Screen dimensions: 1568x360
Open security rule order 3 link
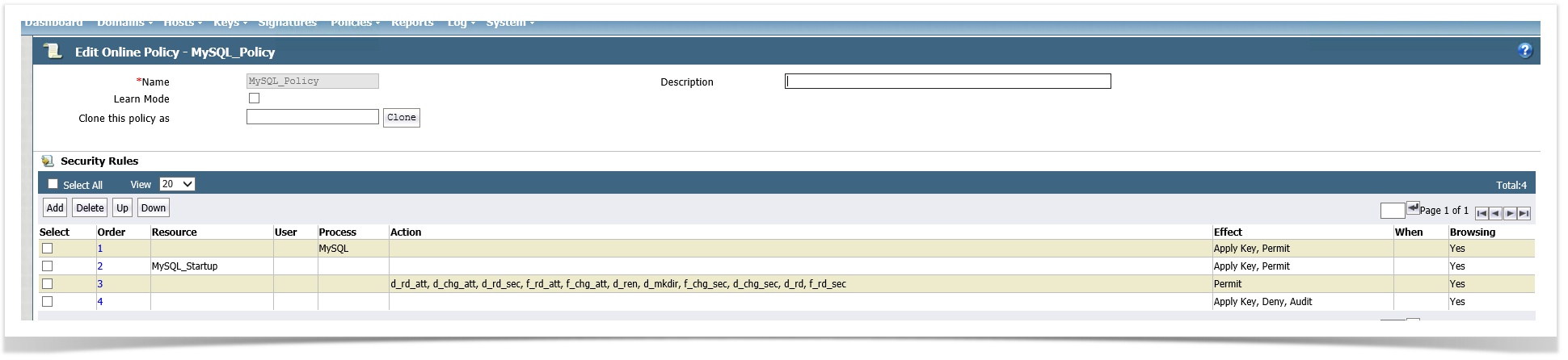tap(100, 284)
